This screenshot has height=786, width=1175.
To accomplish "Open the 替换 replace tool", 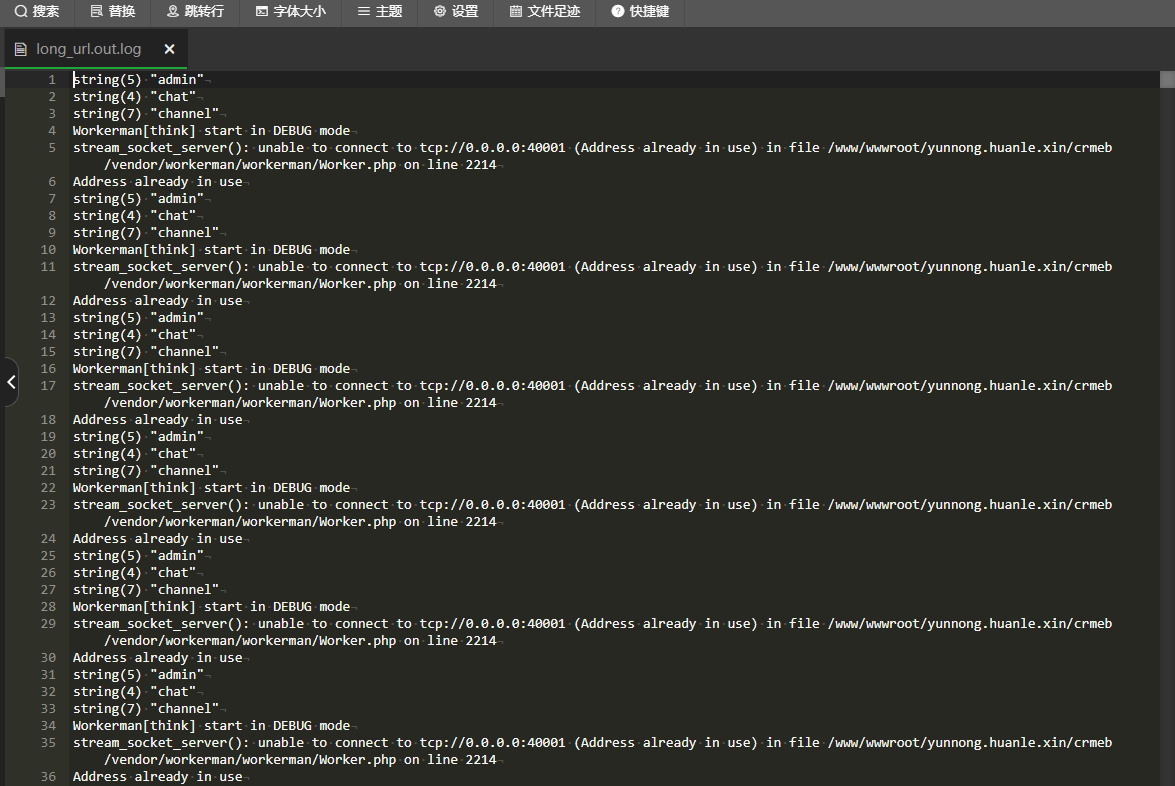I will coord(112,12).
